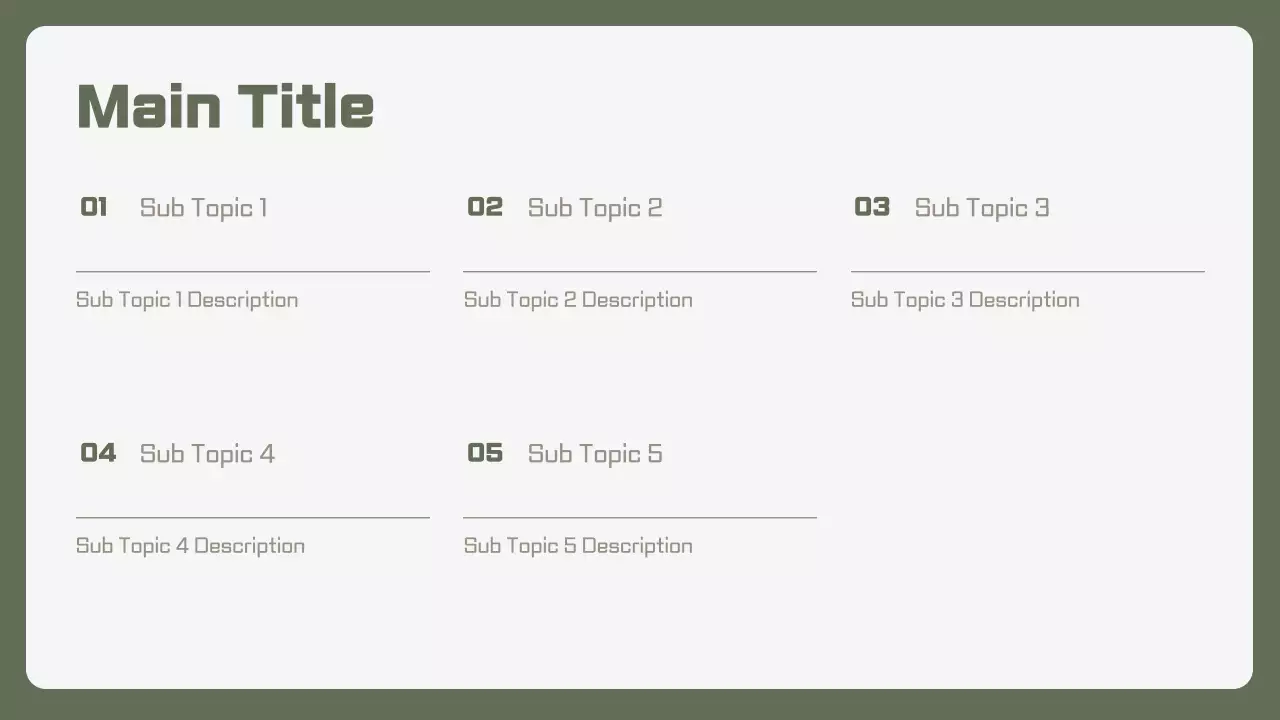
Task: Select the Sub Topic 1 Description text
Action: [x=187, y=300]
